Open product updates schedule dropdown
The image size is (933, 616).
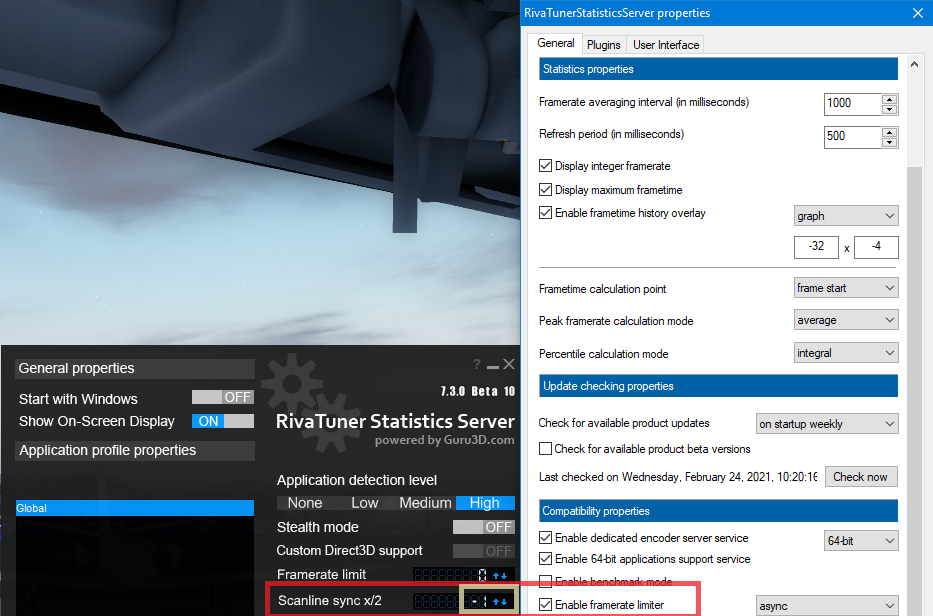826,424
